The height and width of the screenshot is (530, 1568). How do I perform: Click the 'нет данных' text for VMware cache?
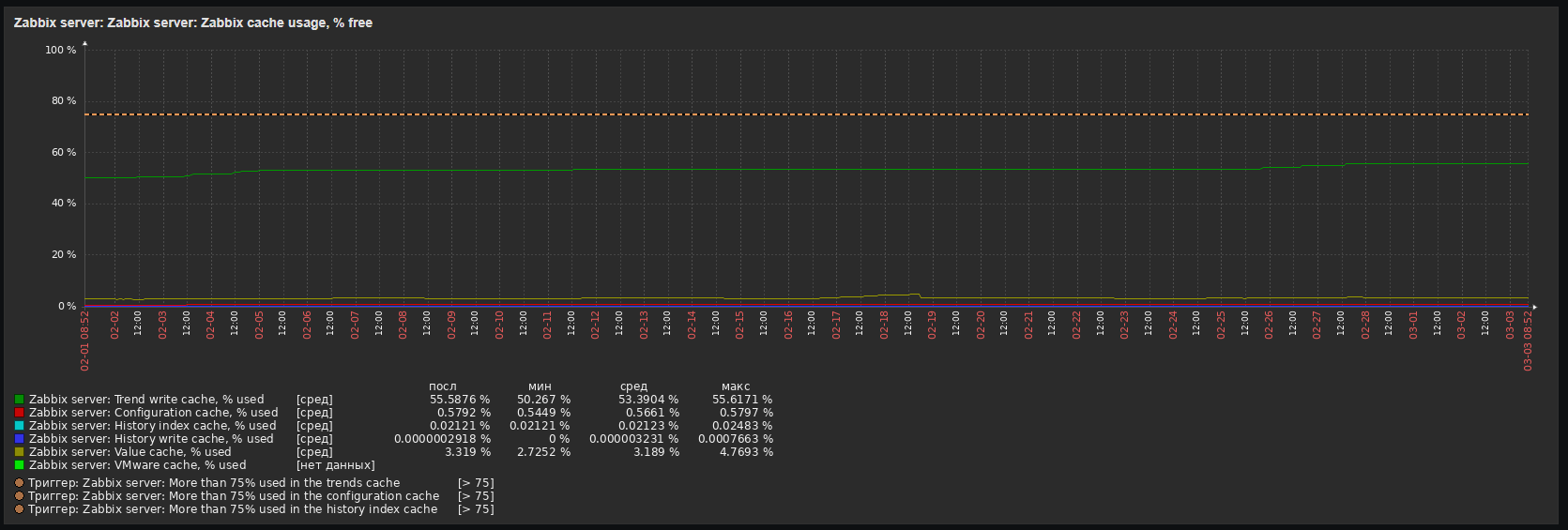(335, 465)
